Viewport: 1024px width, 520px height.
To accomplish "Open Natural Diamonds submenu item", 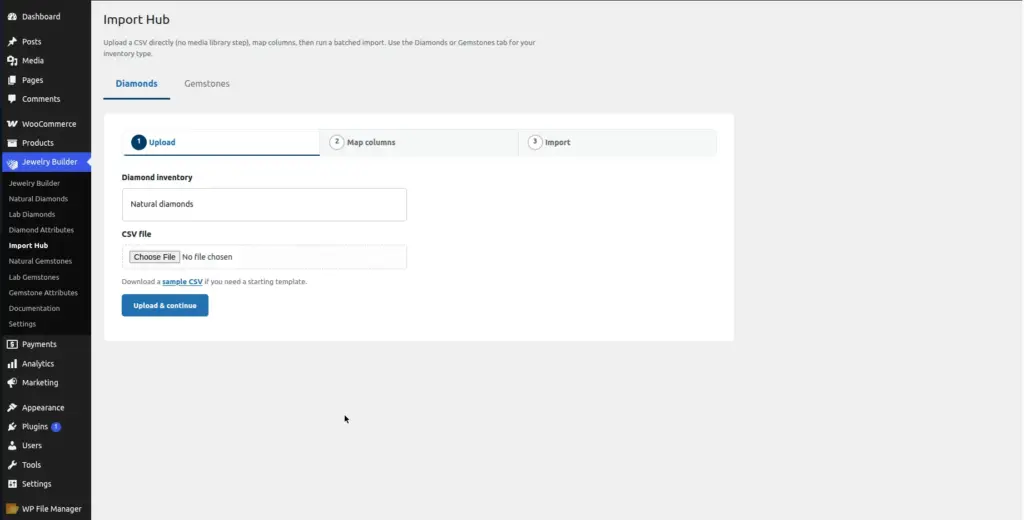I will click(38, 199).
